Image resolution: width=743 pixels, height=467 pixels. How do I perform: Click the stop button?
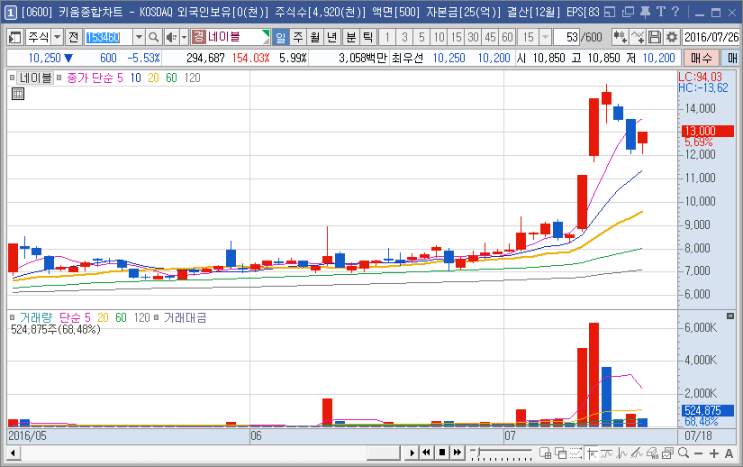click(442, 453)
